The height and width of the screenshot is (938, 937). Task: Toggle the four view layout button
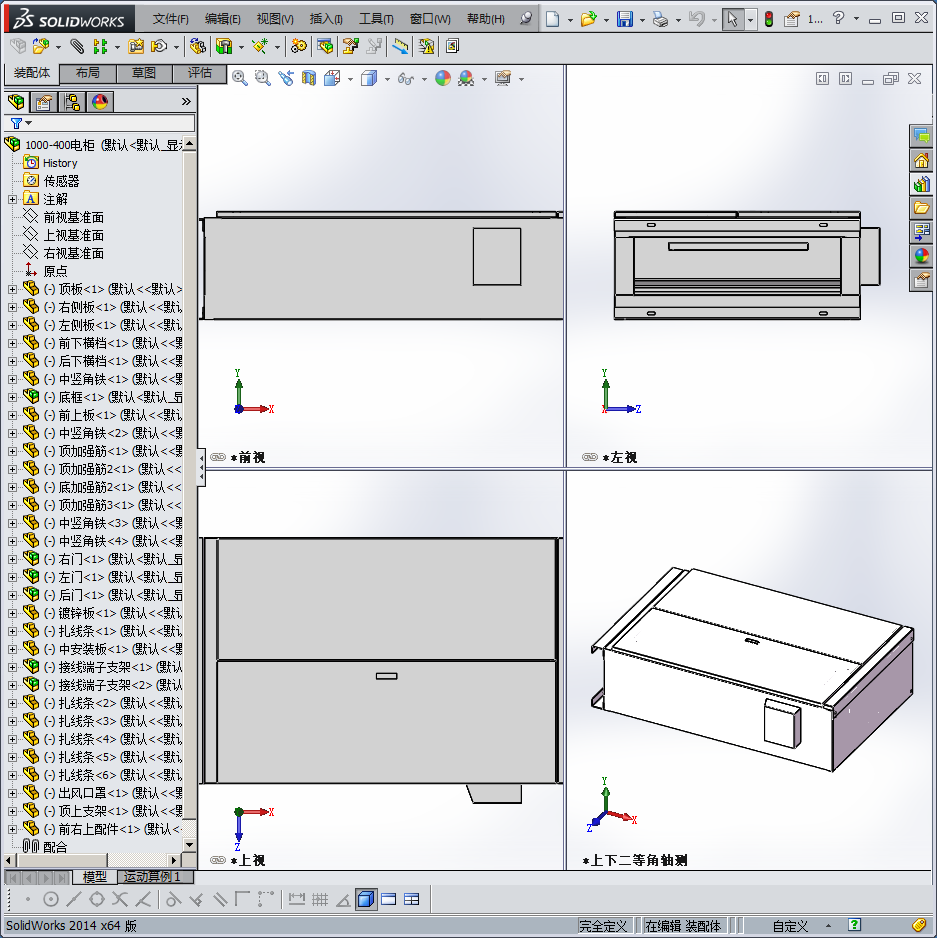(412, 899)
